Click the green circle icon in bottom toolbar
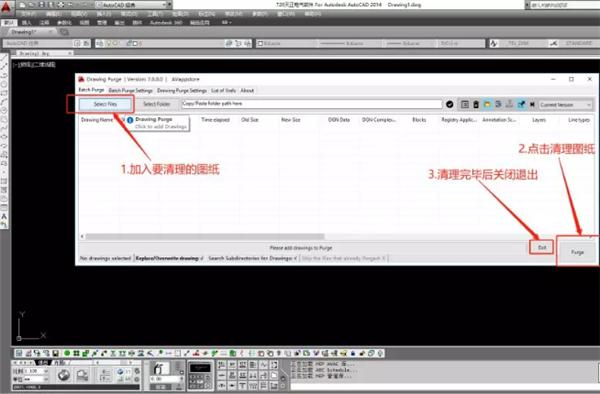Screen dimensions: 600x394 [67, 353]
